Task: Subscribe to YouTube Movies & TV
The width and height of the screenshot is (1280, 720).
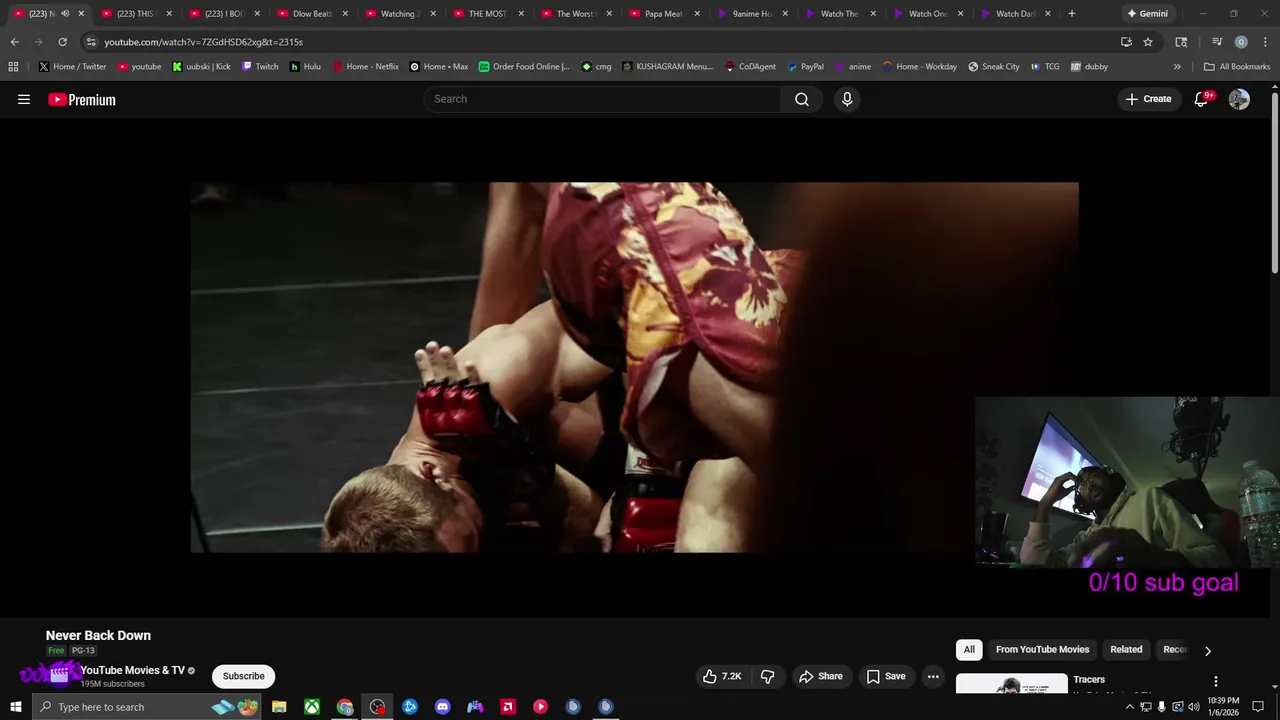Action: tap(243, 676)
